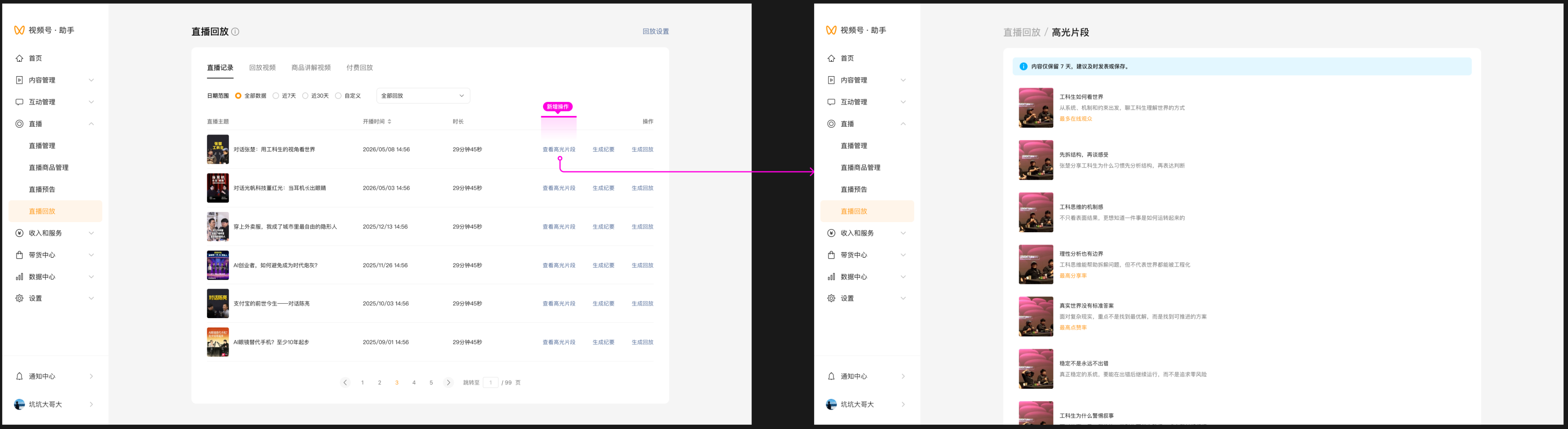
Task: Click 生成回放 for AI创业者 row
Action: pos(642,266)
